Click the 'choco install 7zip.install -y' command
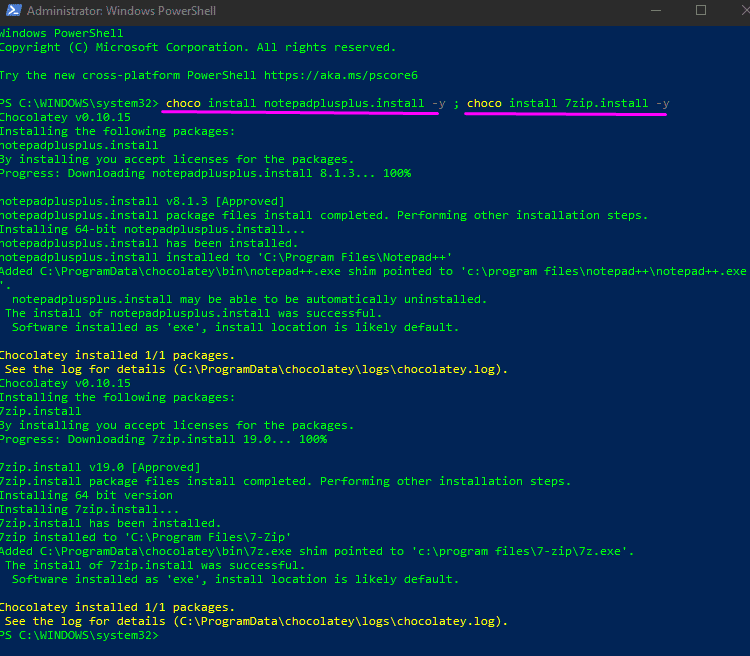The height and width of the screenshot is (656, 750). click(568, 103)
